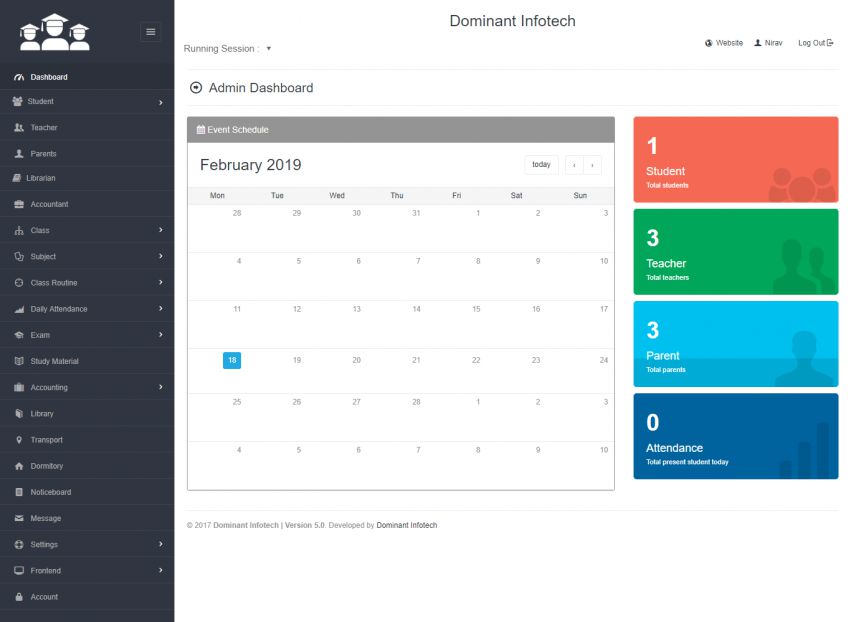
Task: Click the Frontend monitor icon
Action: click(x=19, y=570)
